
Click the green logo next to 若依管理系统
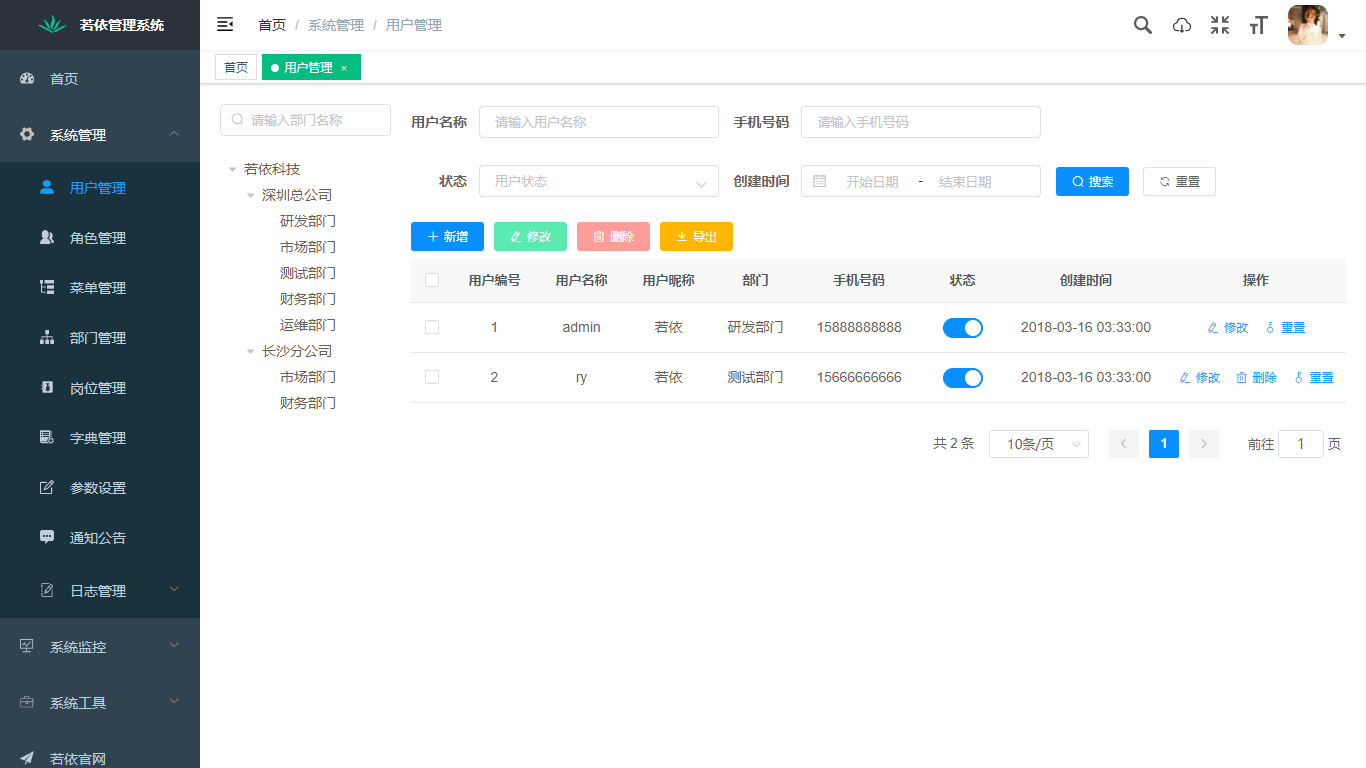point(52,25)
